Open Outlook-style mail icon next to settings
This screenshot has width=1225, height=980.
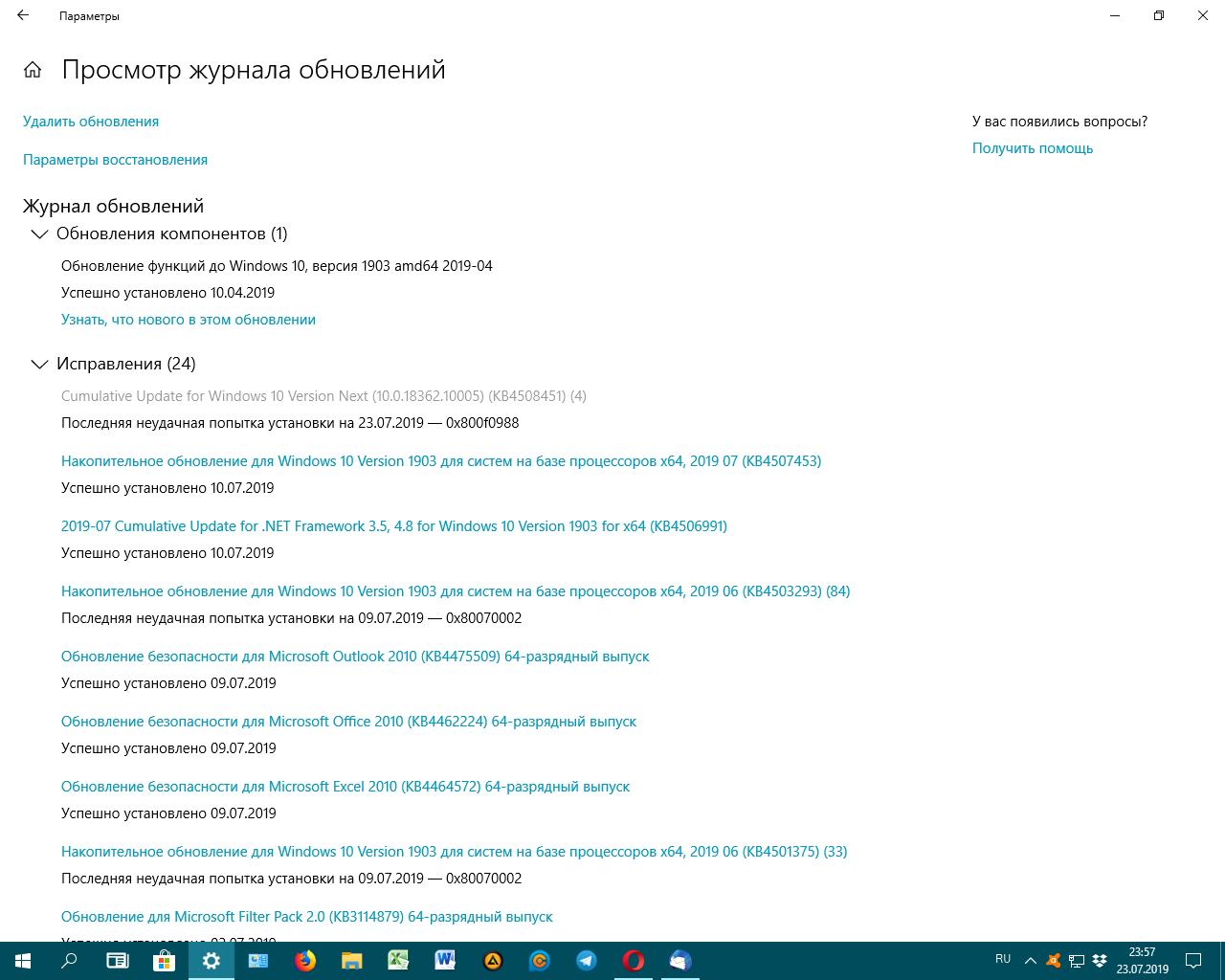click(258, 961)
